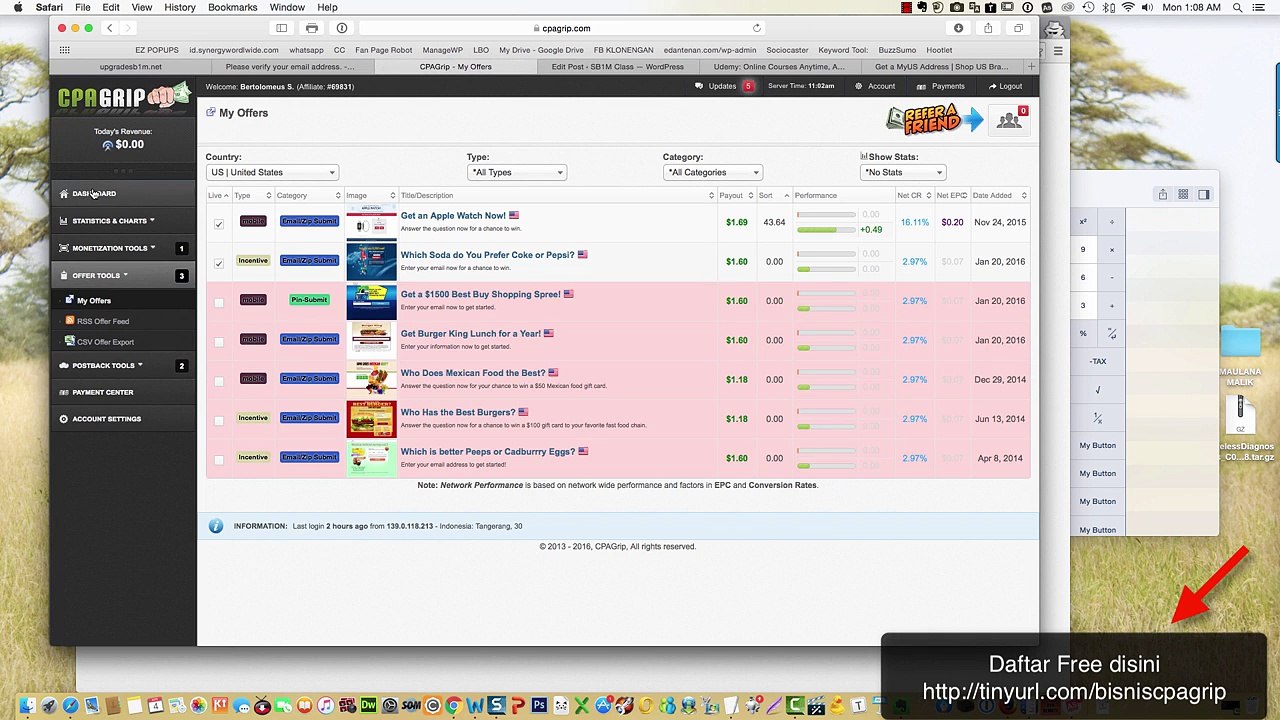
Task: Open Account from the top header
Action: 875,86
